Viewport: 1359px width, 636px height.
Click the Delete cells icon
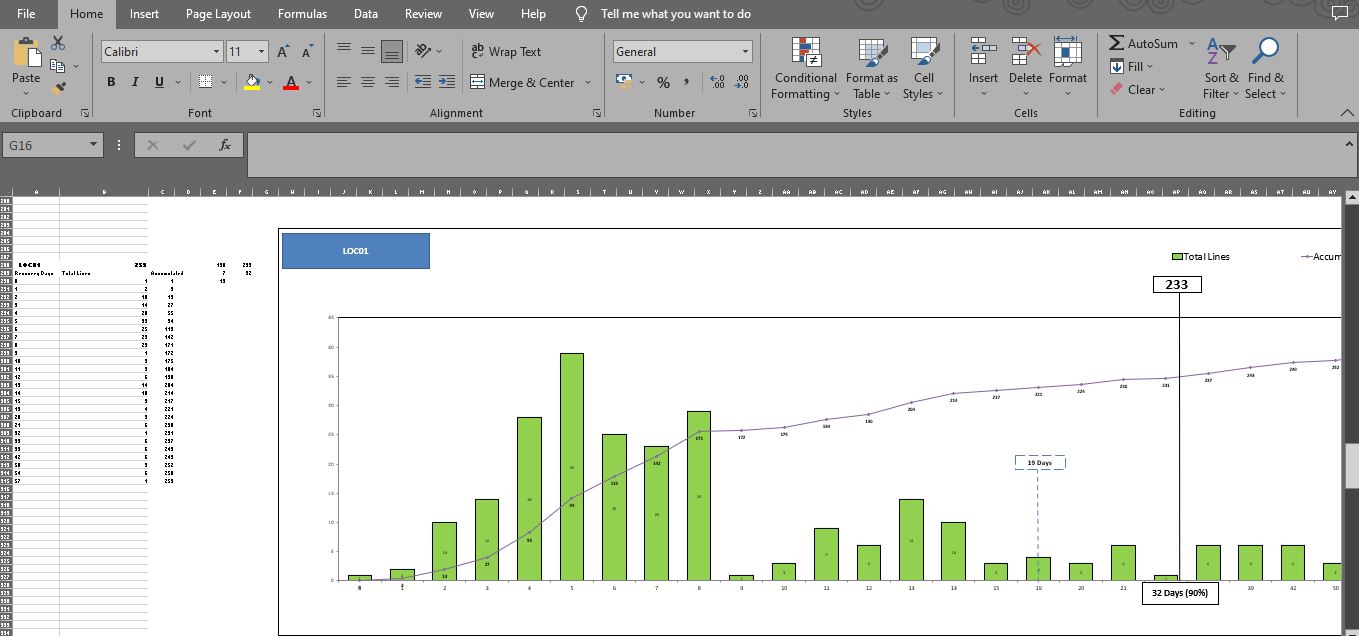(1025, 51)
